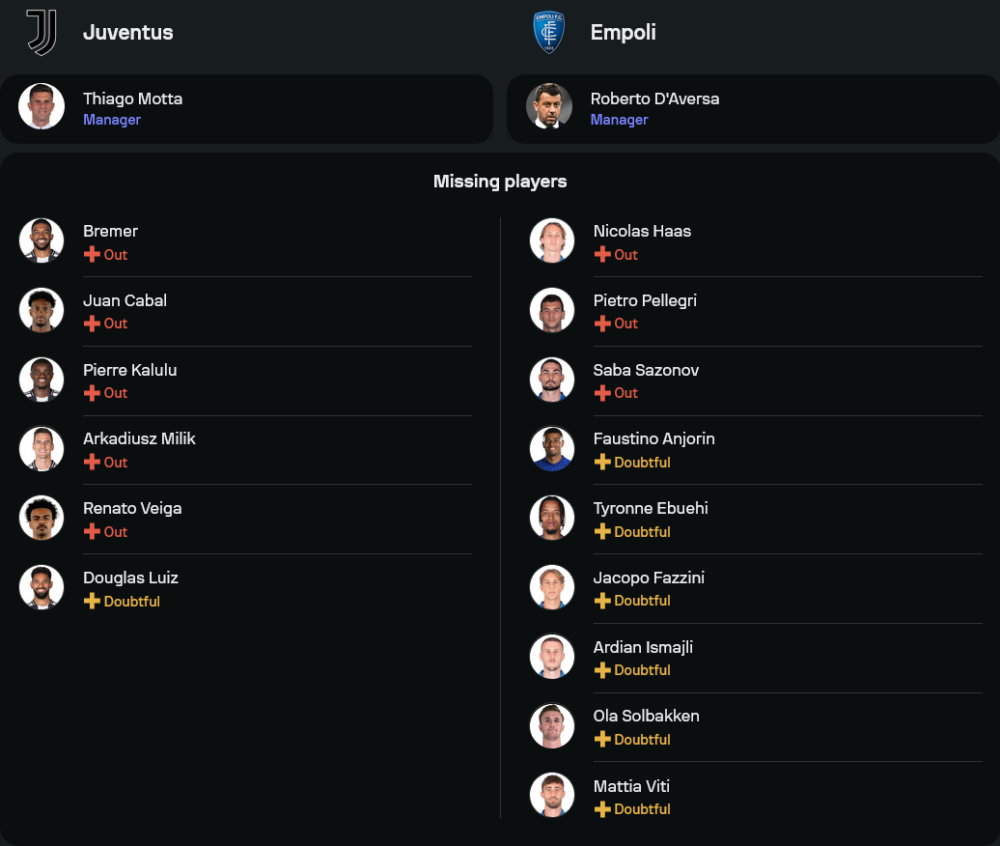Select the Jacopo Fazzini name

coord(649,578)
